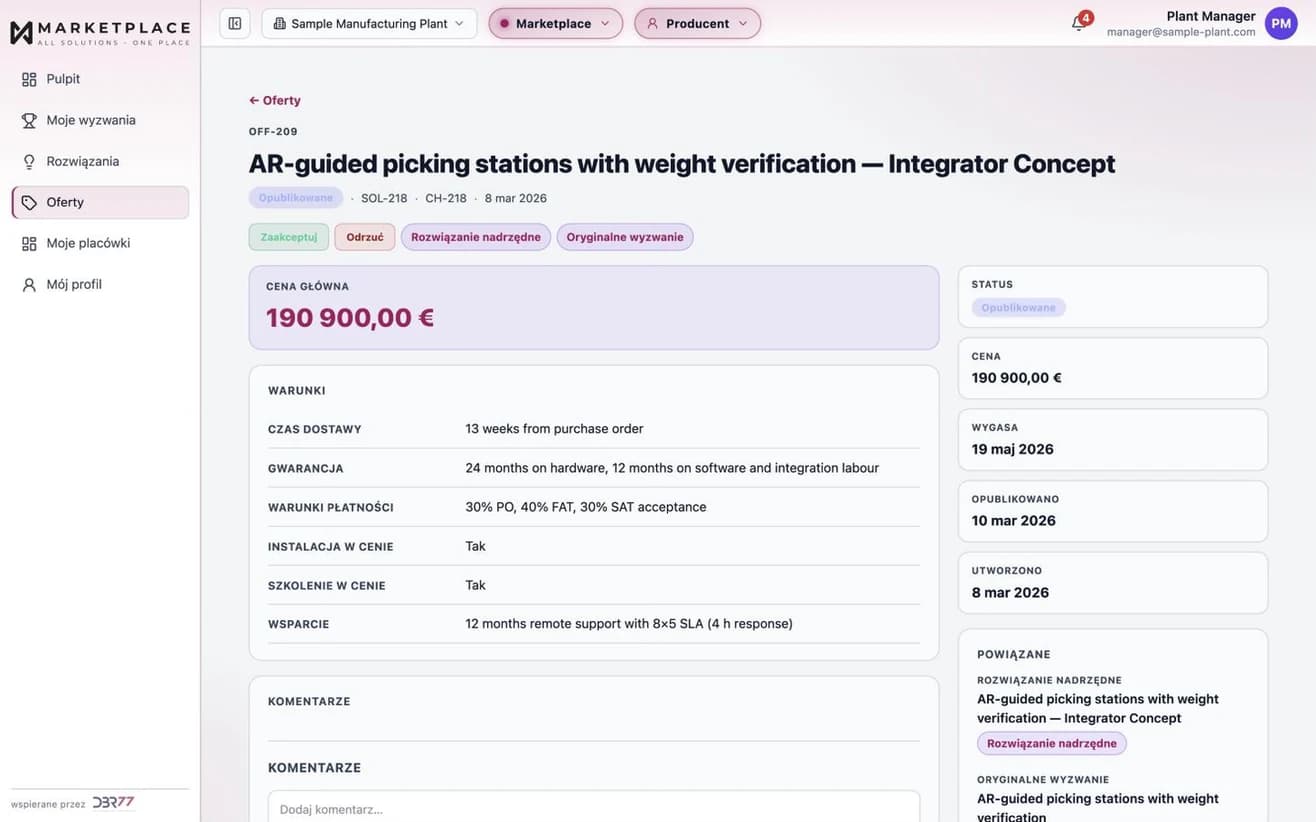This screenshot has width=1316, height=822.
Task: Click the manager@sample-plant.com email
Action: point(1181,32)
